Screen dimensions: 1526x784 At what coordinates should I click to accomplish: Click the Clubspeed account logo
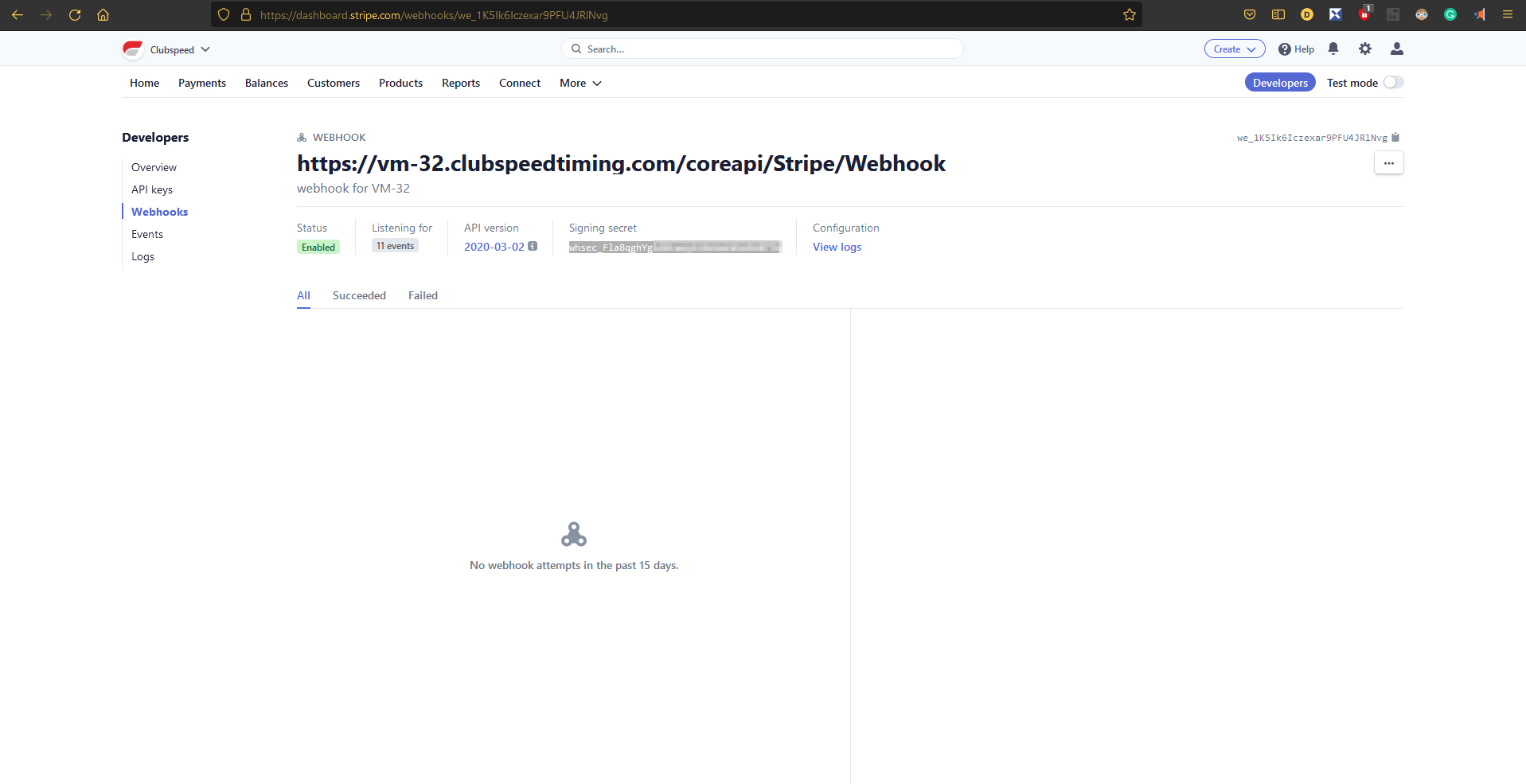[x=133, y=49]
